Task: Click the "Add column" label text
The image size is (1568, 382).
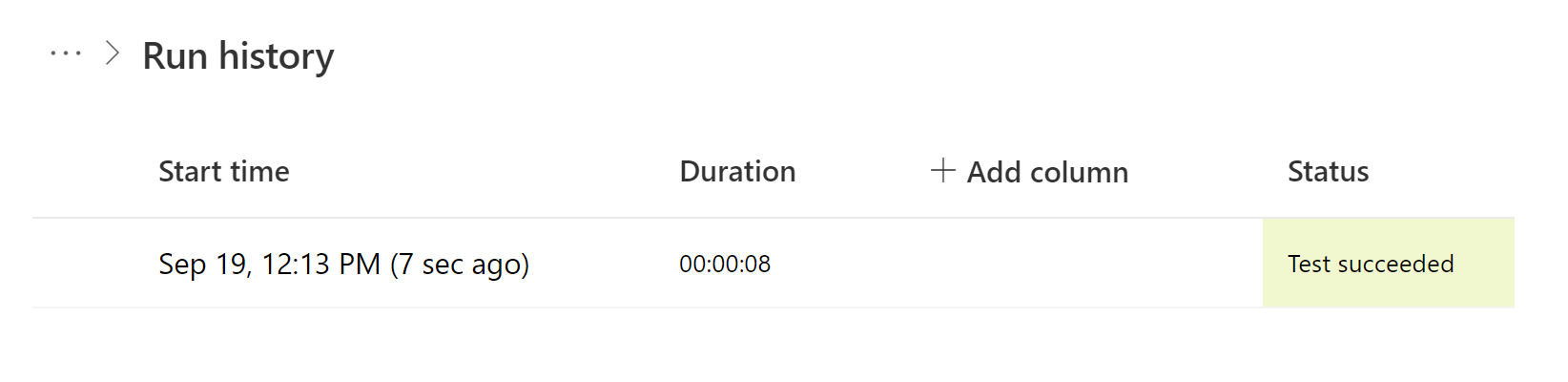Action: click(1047, 172)
